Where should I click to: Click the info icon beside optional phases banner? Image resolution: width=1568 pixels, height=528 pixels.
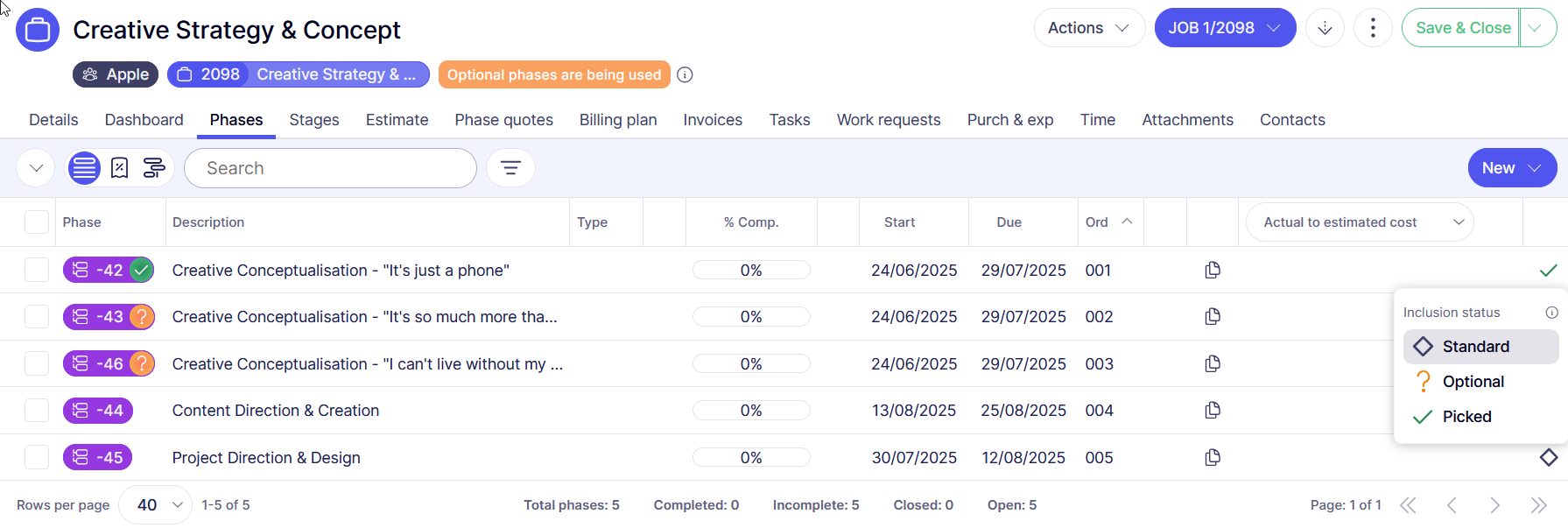click(x=685, y=75)
